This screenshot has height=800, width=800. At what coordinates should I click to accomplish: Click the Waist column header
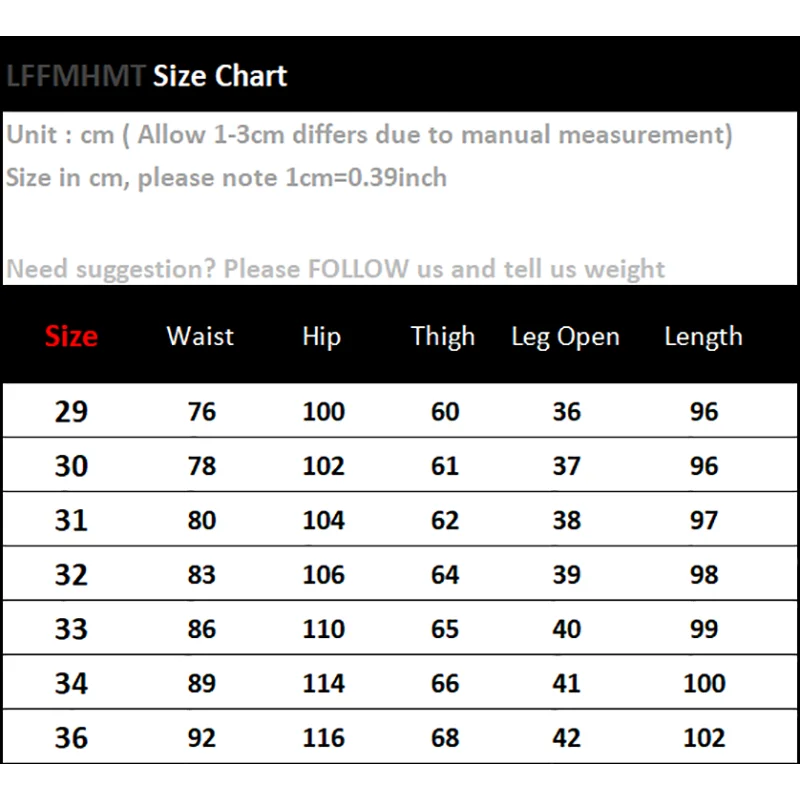click(200, 337)
